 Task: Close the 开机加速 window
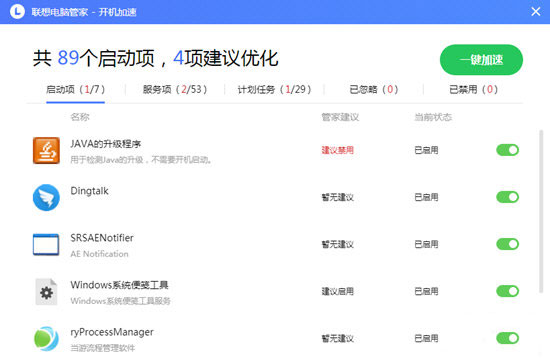click(536, 12)
